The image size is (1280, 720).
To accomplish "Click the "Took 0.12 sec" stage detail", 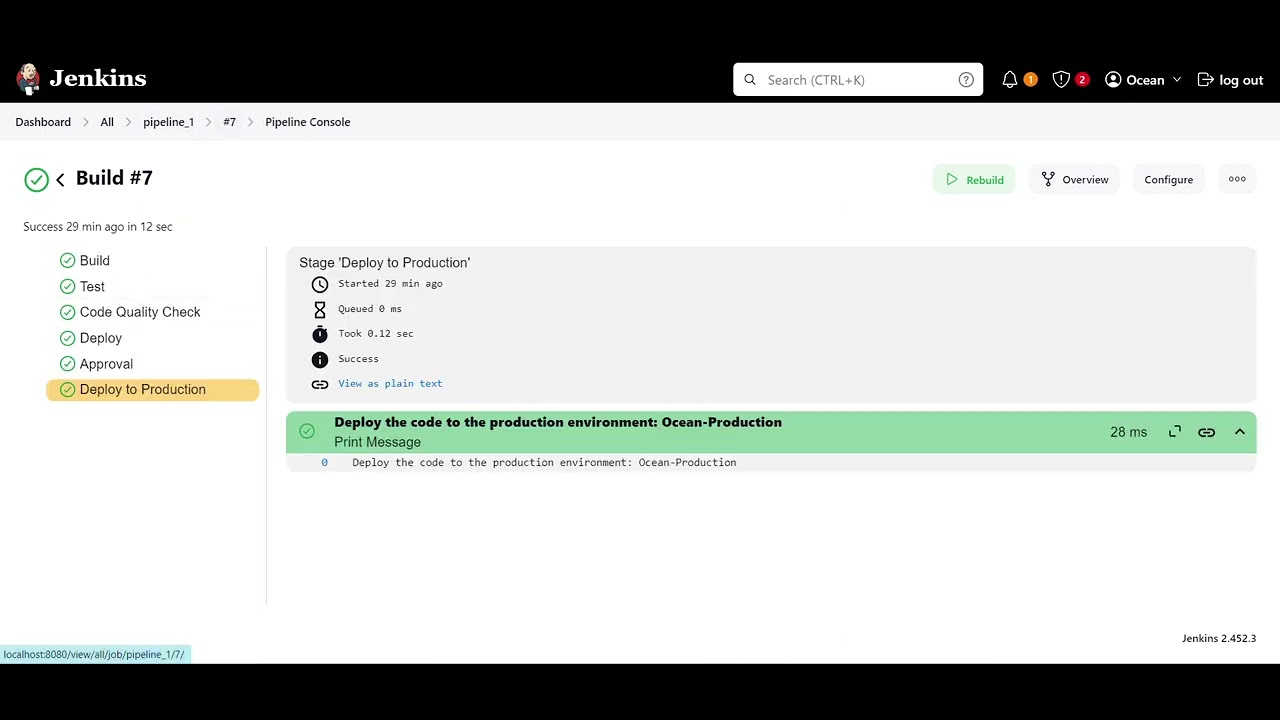I will (375, 334).
